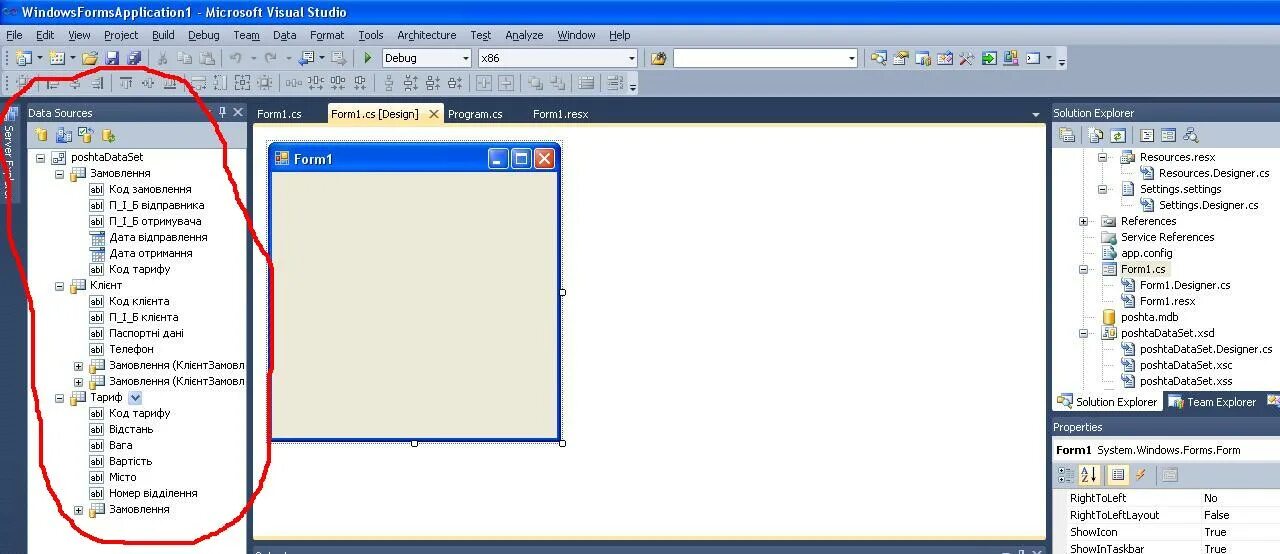Collapse the Замовлення table node

click(x=60, y=173)
